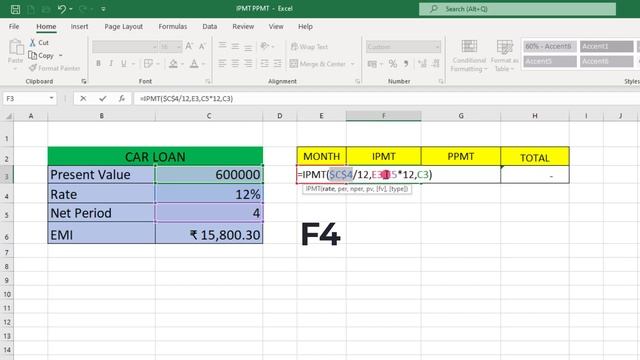Click the Font Color button
Screen dimensions: 640x360
click(194, 64)
